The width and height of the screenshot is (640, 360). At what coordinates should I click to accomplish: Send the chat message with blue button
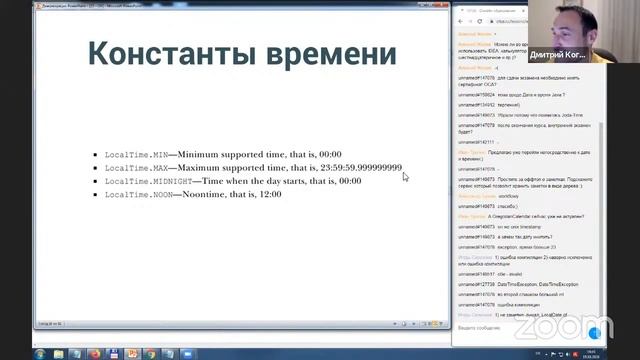point(595,333)
